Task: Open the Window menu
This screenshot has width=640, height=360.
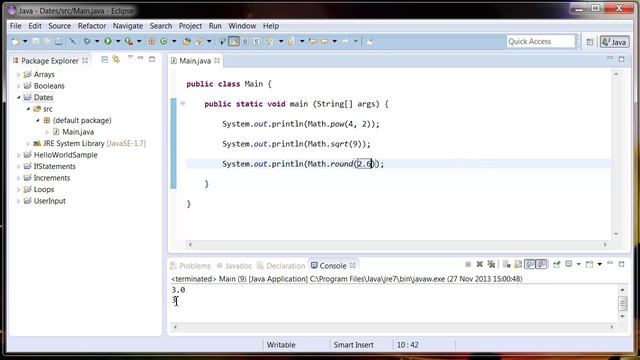Action: (x=242, y=26)
